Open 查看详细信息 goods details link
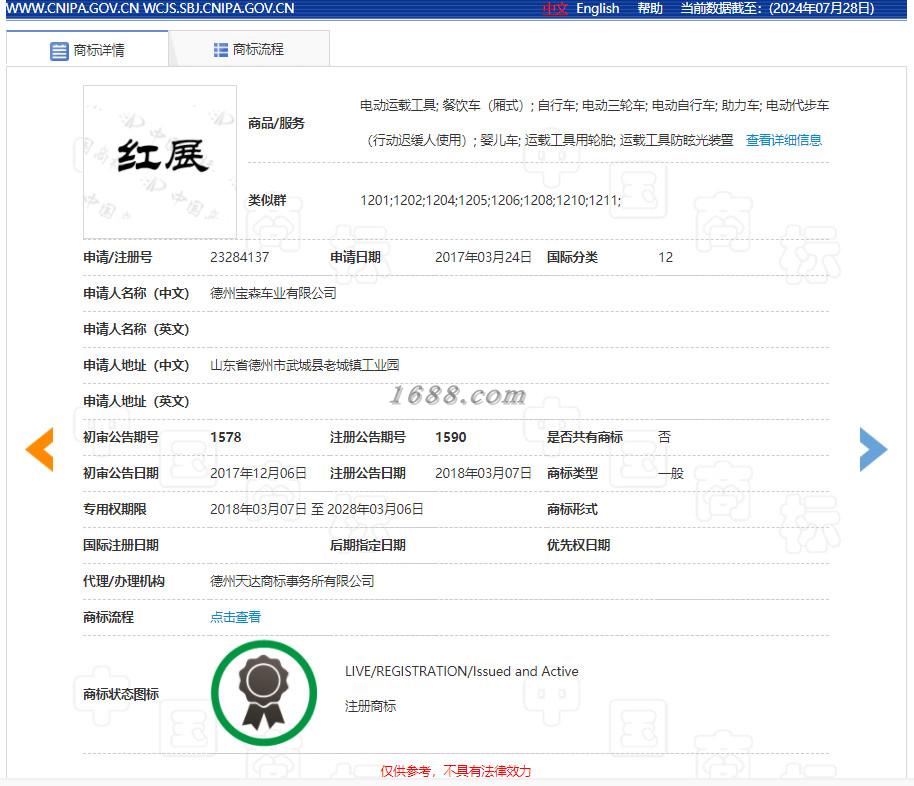Viewport: 914px width, 786px height. (783, 140)
